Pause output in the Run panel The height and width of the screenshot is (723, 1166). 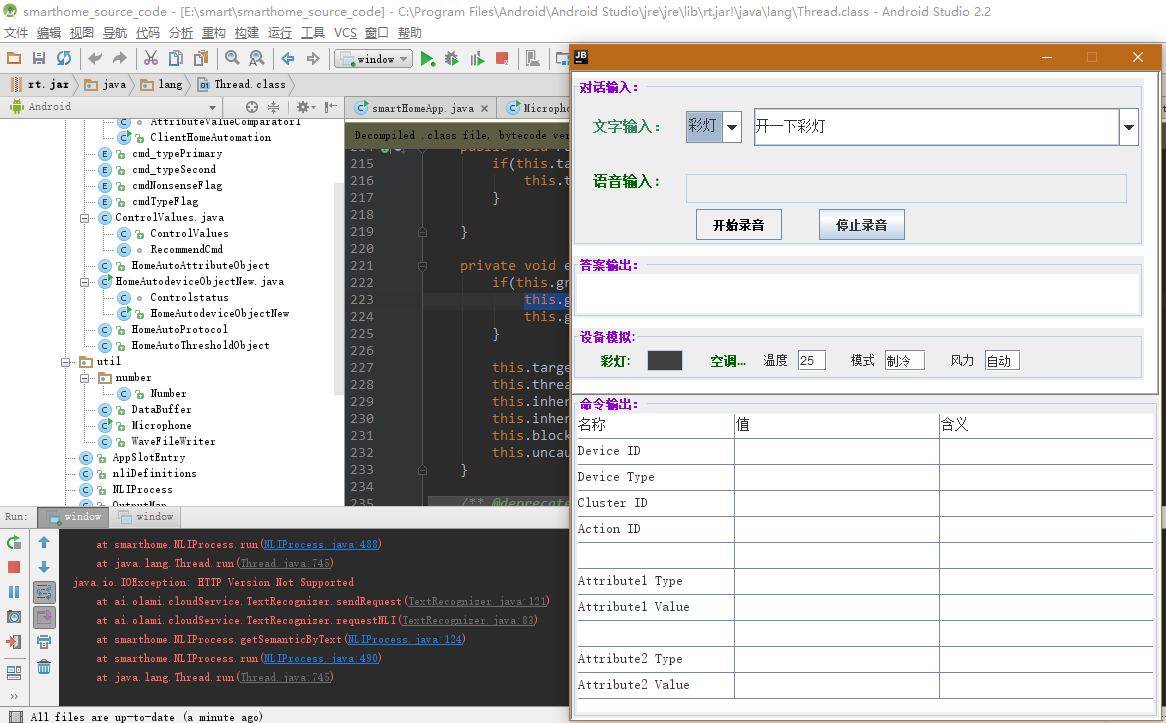click(14, 592)
